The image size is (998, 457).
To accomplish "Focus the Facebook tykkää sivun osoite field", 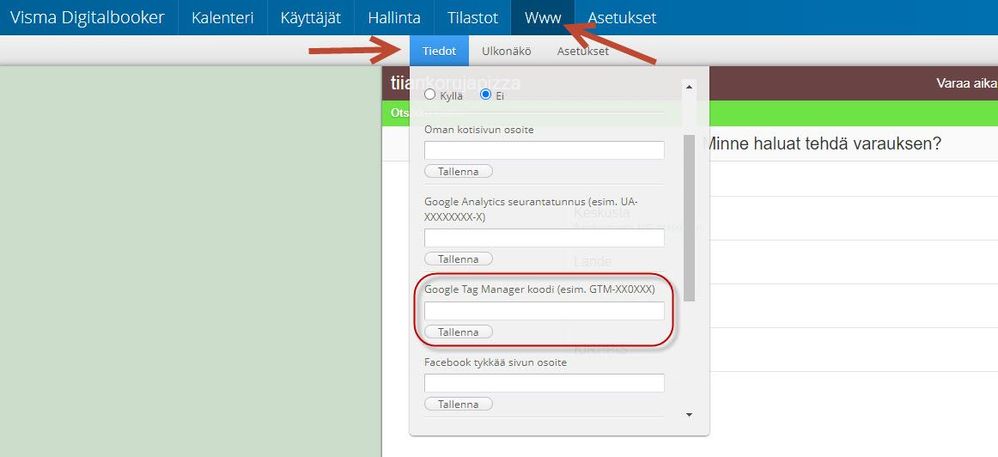I will pos(544,383).
